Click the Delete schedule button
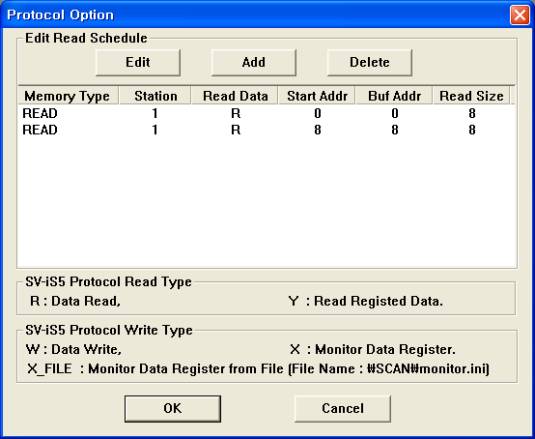The image size is (535, 439). [370, 62]
